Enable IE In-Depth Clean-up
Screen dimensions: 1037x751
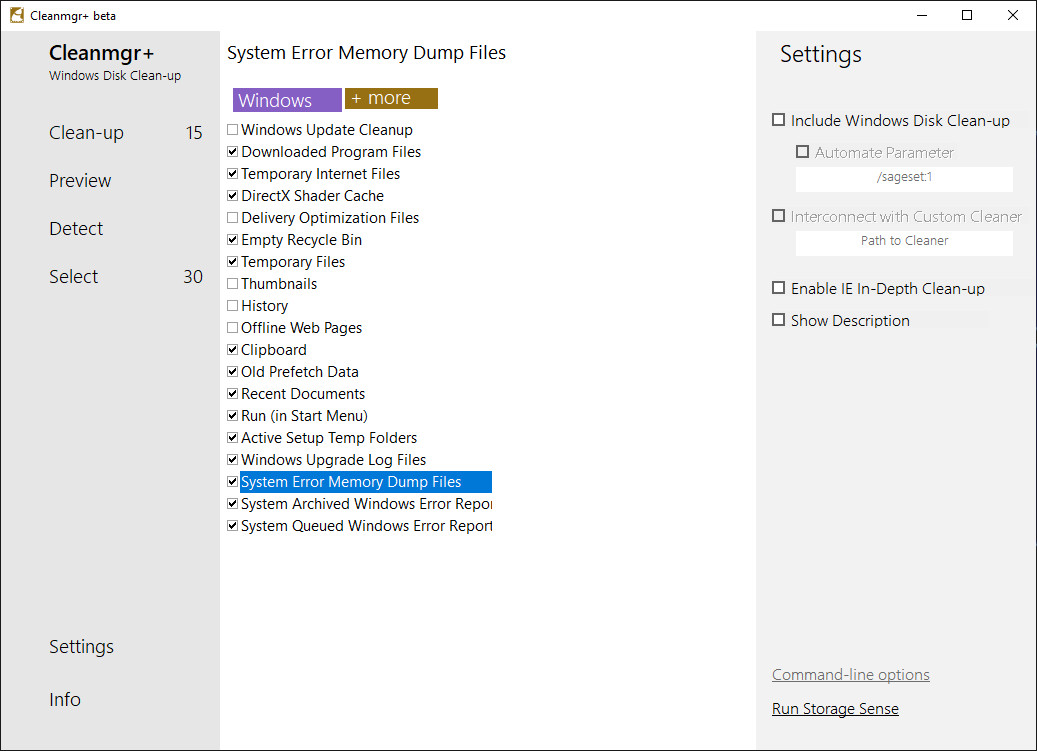pyautogui.click(x=778, y=288)
